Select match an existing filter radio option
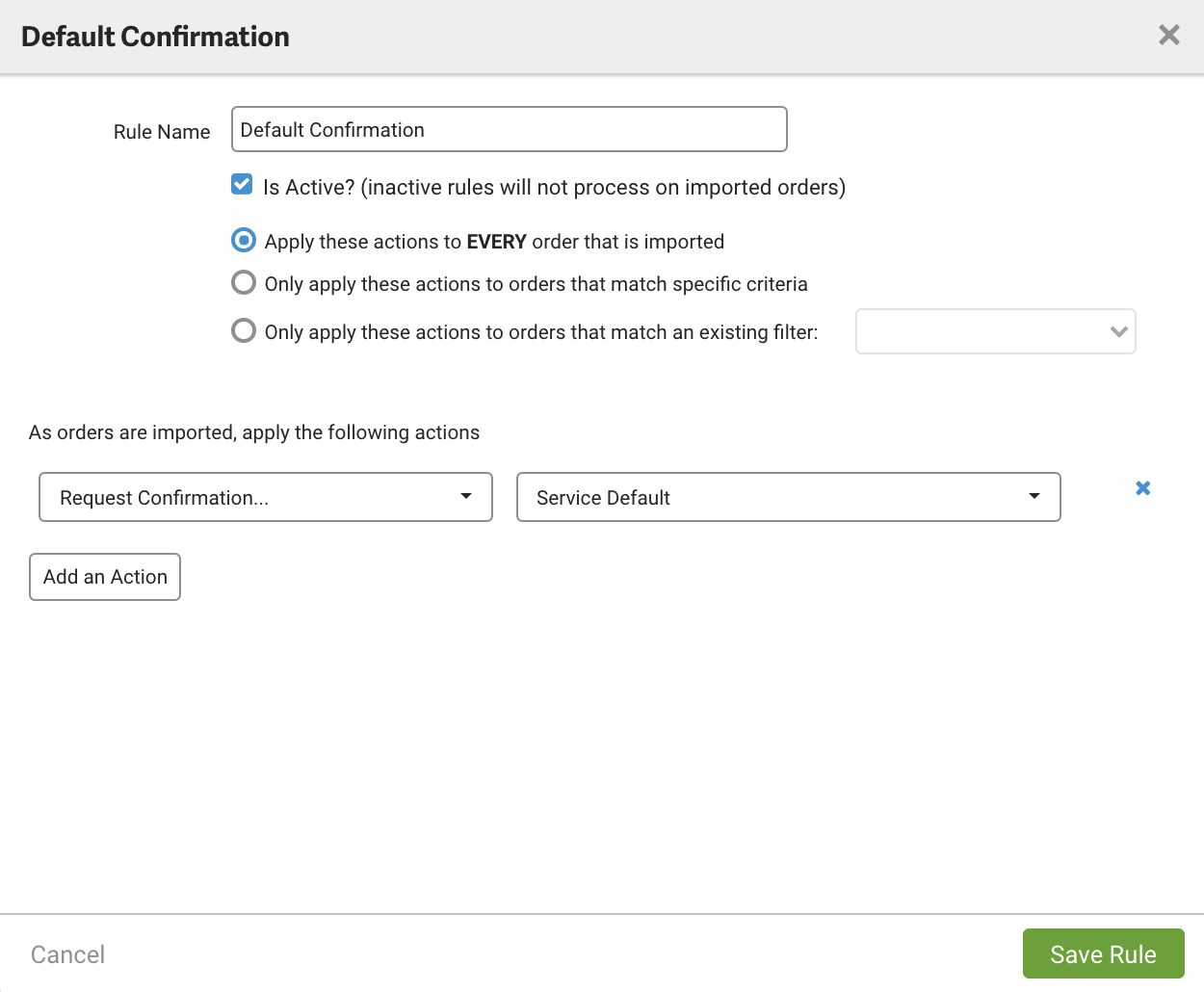 (244, 330)
